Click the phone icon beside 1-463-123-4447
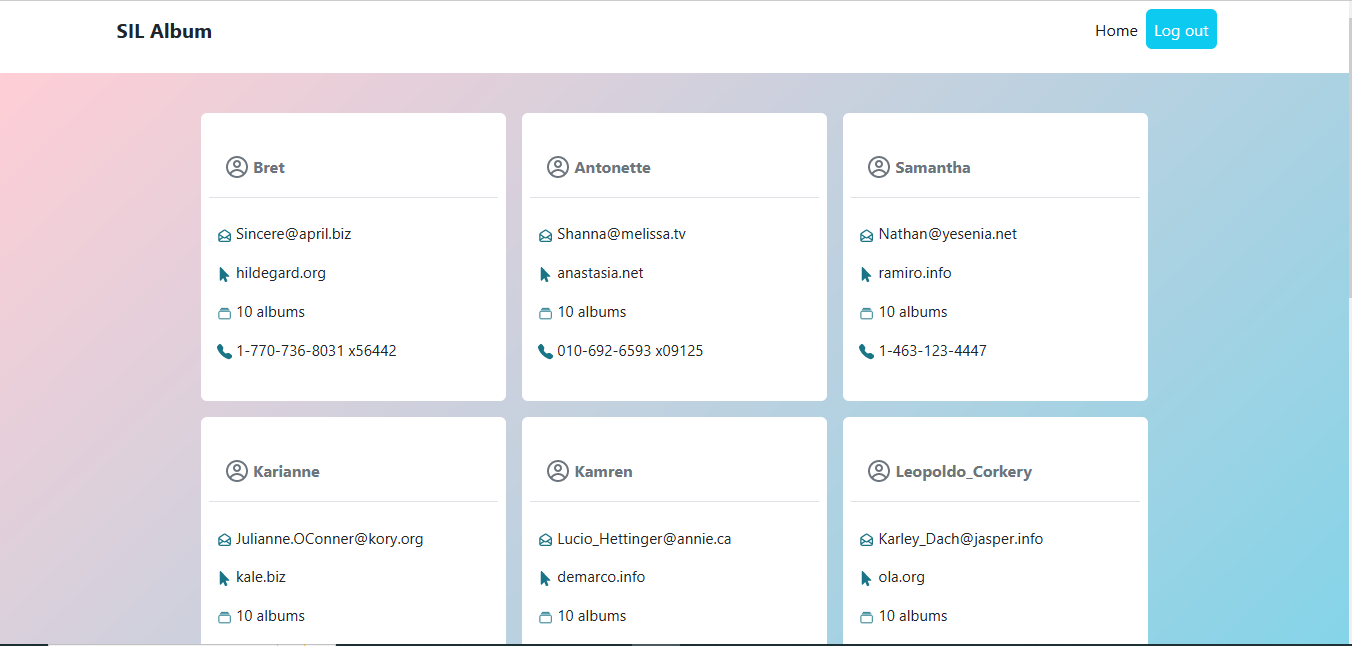Image resolution: width=1352 pixels, height=646 pixels. (866, 351)
